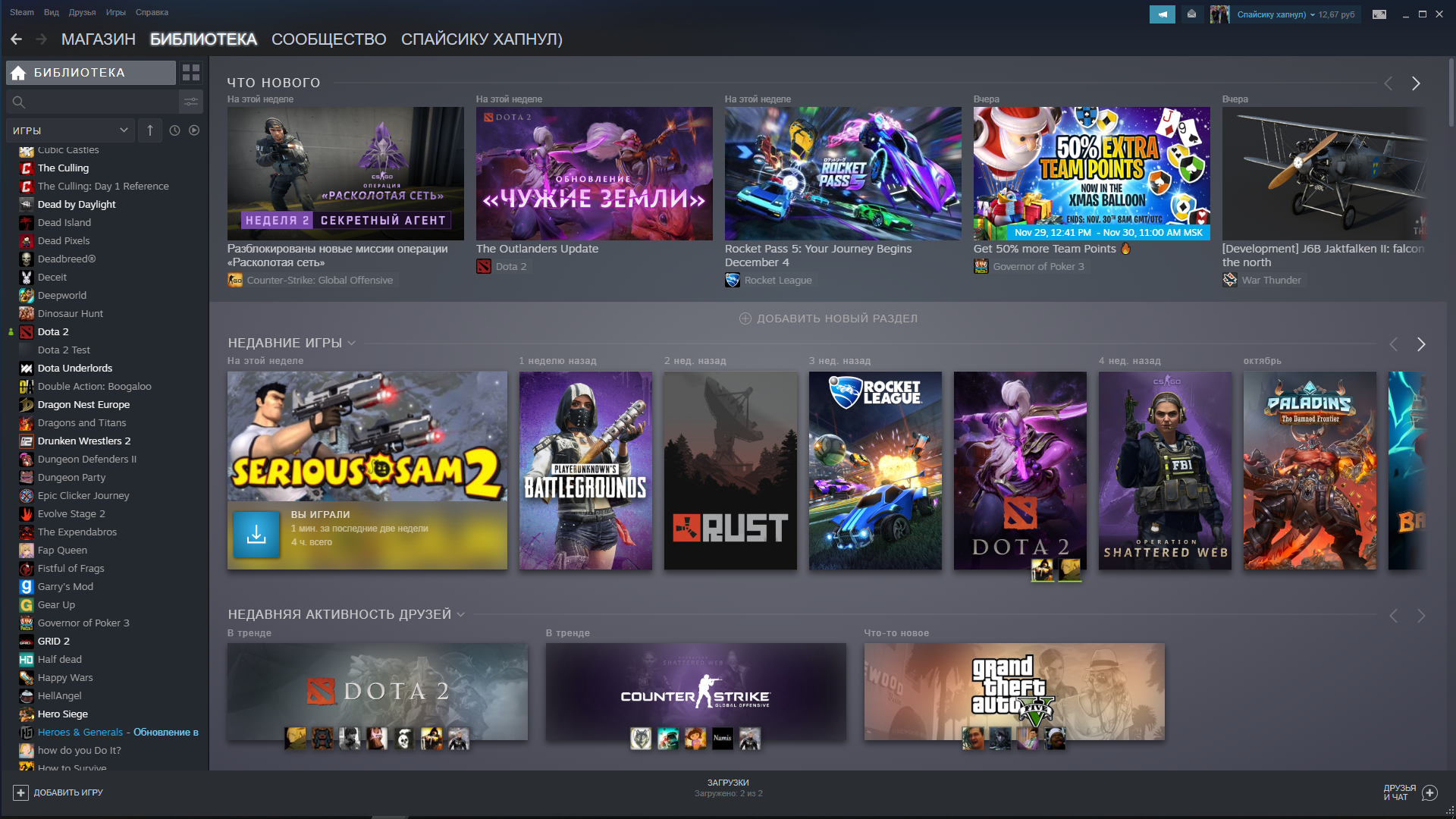This screenshot has height=819, width=1456.
Task: Open the wallet balance 12,67 руб link
Action: [x=1336, y=14]
